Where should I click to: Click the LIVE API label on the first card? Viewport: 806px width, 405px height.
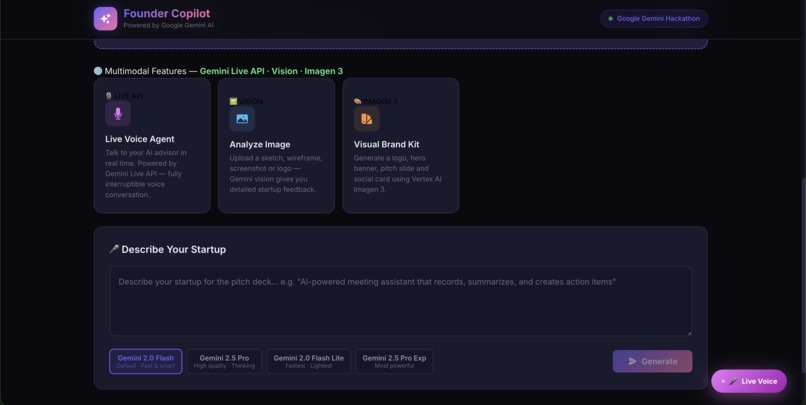[124, 96]
